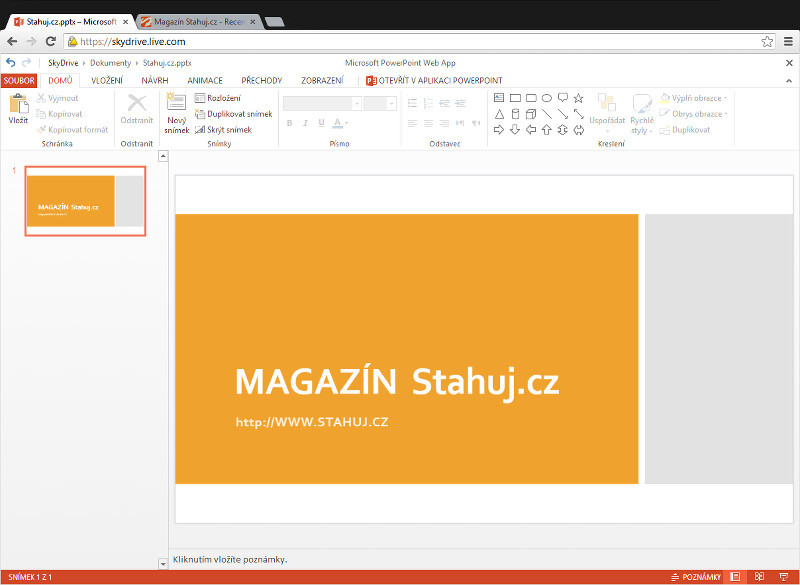Redo the last action
This screenshot has height=585, width=800.
coord(26,63)
